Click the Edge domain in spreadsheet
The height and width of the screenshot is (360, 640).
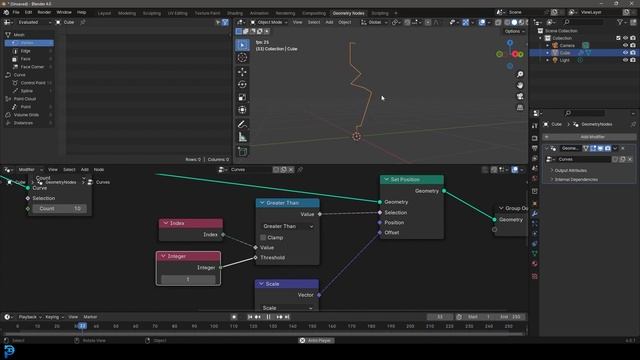(29, 51)
